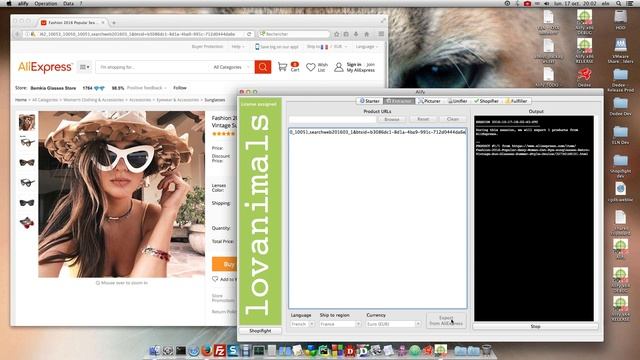This screenshot has width=640, height=360.
Task: Click the Home breadcrumb link
Action: coord(21,100)
